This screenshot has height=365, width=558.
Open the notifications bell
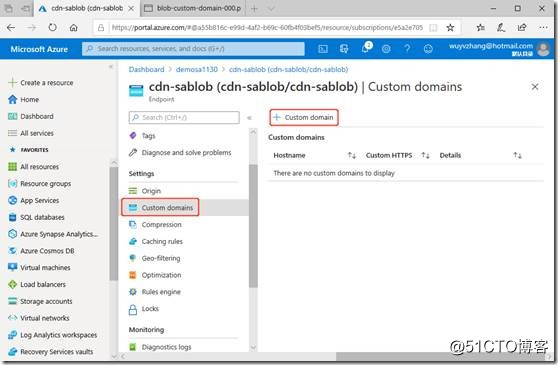[x=365, y=48]
